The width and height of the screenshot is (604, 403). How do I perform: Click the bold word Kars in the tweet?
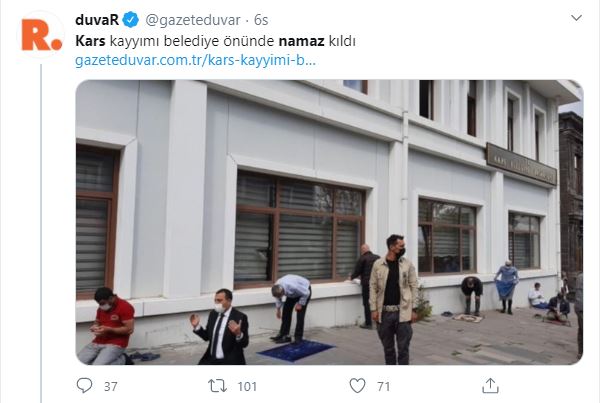tap(91, 41)
